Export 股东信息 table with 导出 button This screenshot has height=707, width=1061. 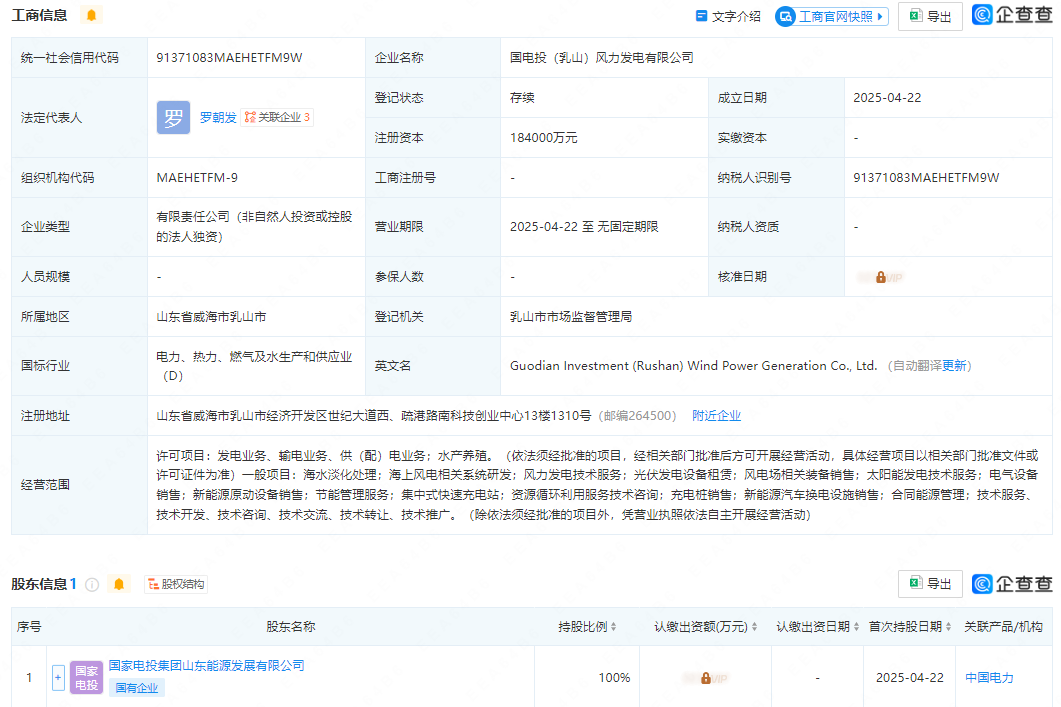(x=930, y=584)
